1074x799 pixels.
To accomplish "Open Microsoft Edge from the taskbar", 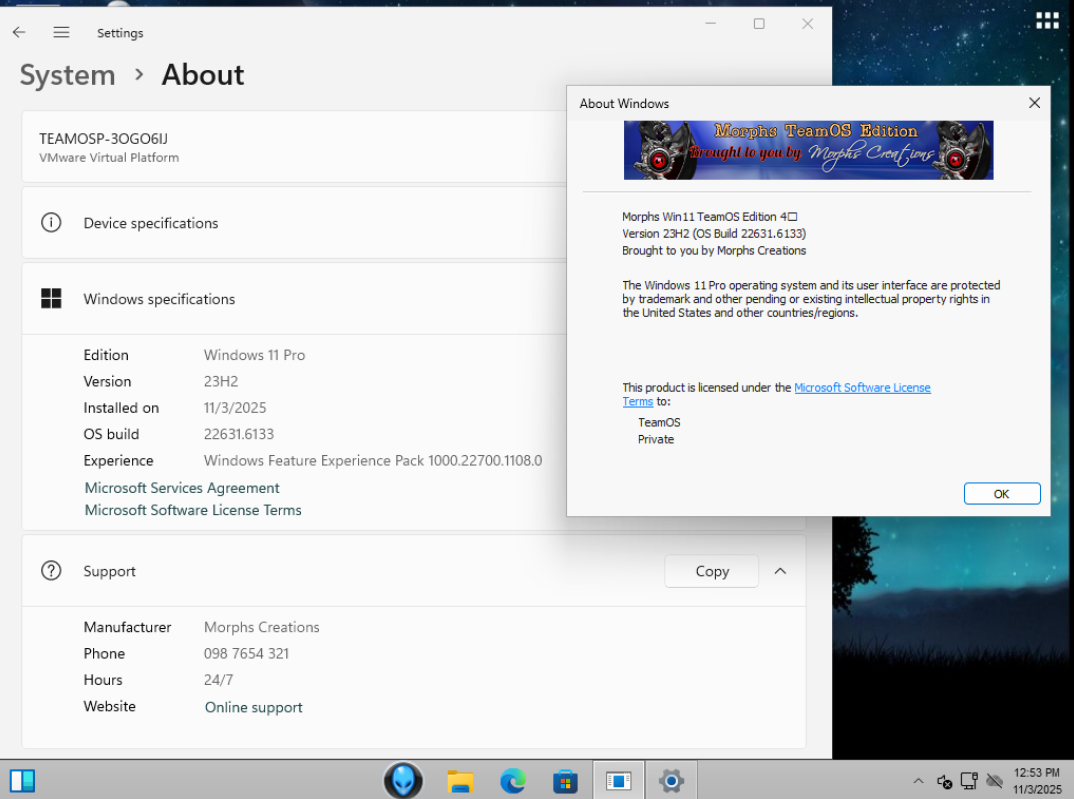I will pyautogui.click(x=513, y=781).
